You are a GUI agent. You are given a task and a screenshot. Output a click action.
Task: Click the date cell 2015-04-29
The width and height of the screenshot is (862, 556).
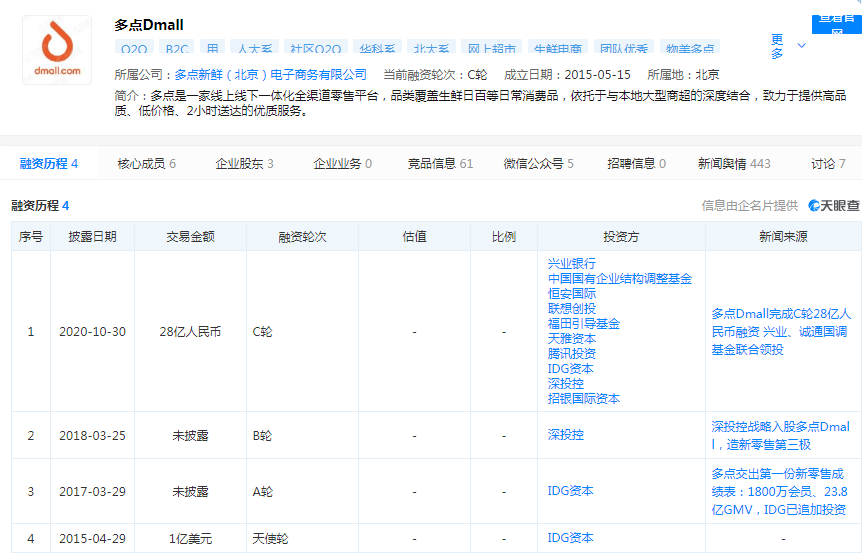92,538
